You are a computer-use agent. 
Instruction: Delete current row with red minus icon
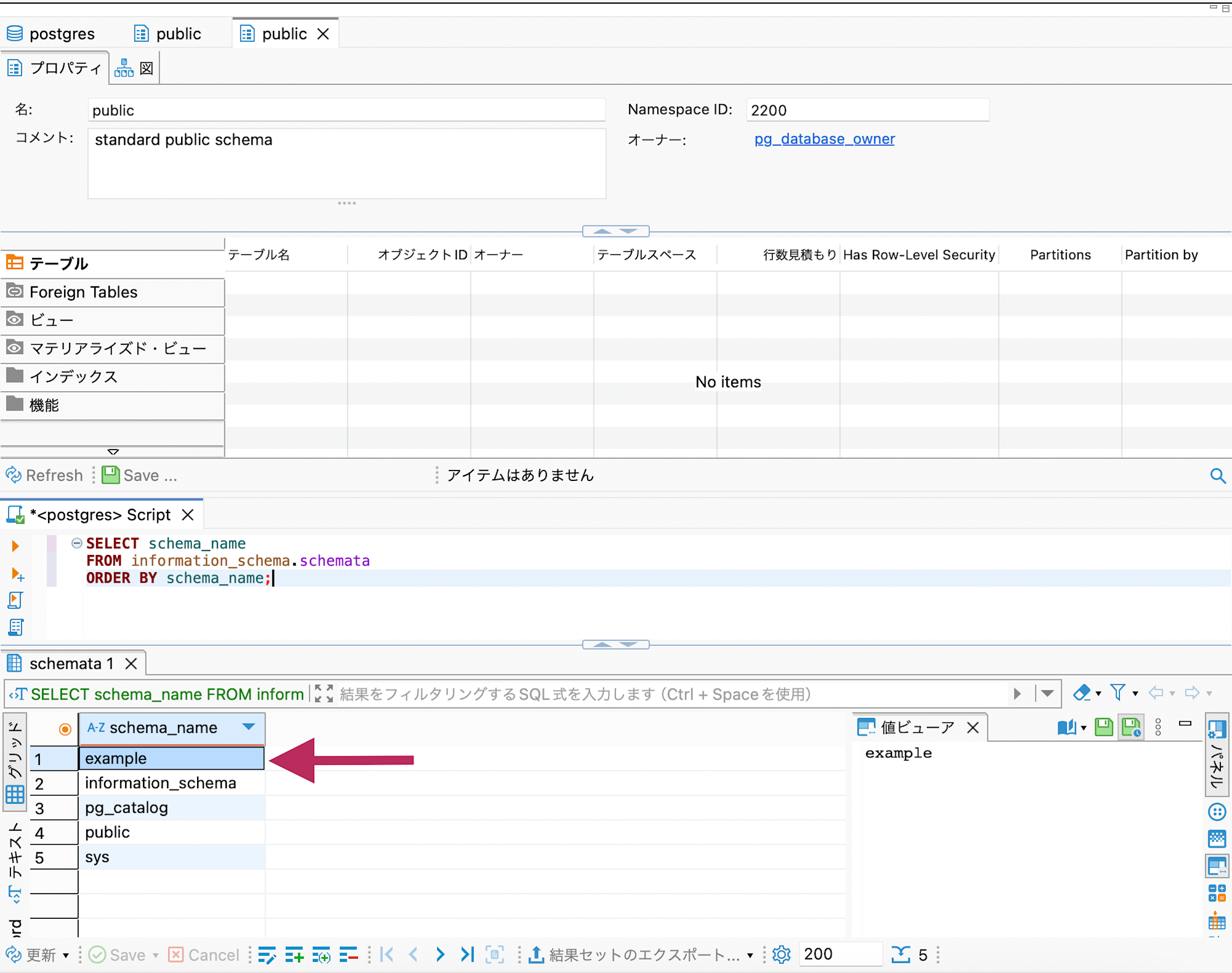click(x=349, y=955)
